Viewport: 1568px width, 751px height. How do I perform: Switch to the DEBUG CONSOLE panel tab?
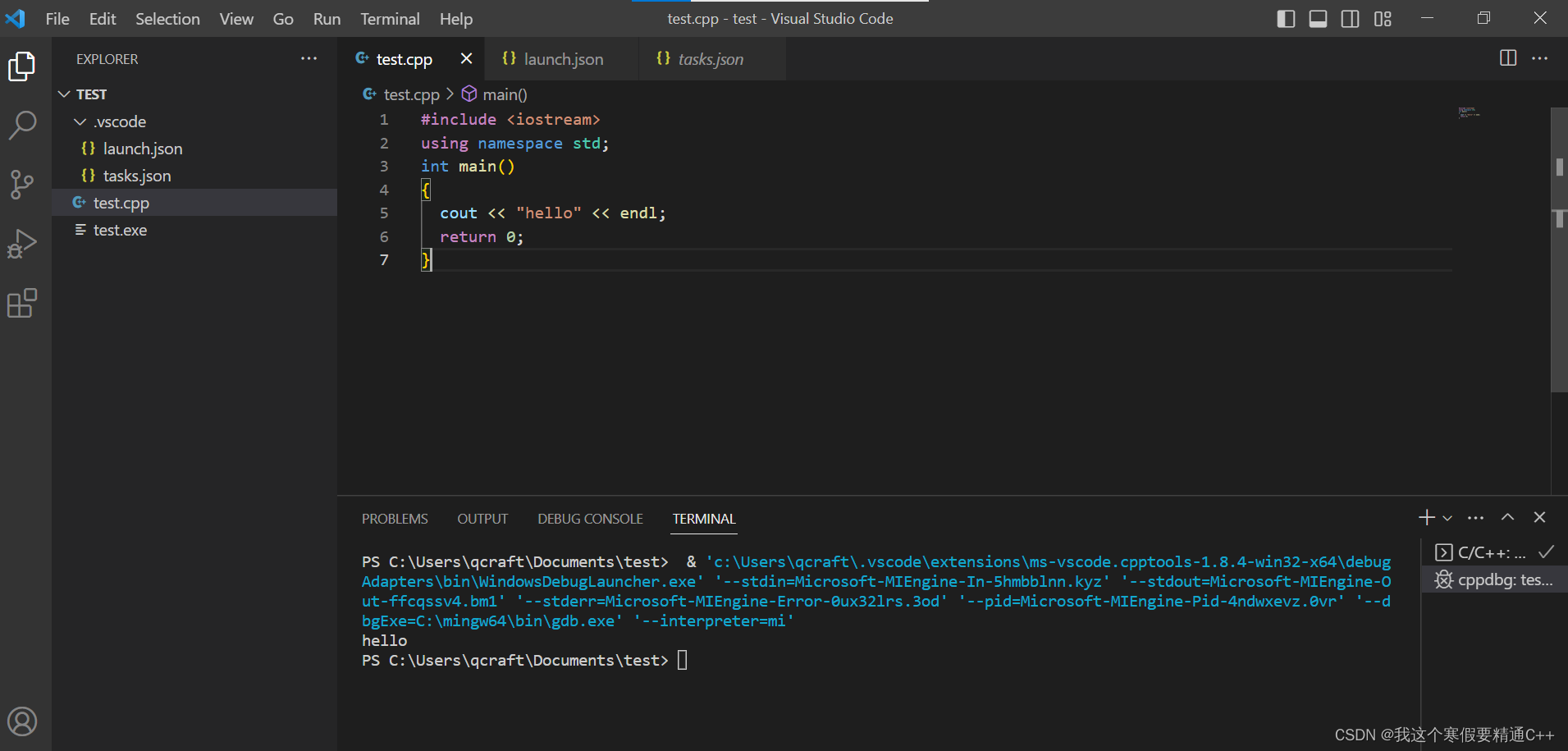[590, 519]
